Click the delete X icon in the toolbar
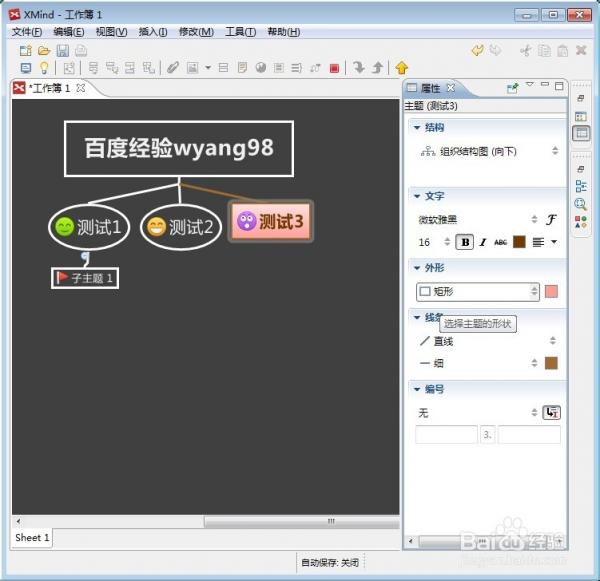600x581 pixels. pyautogui.click(x=581, y=50)
